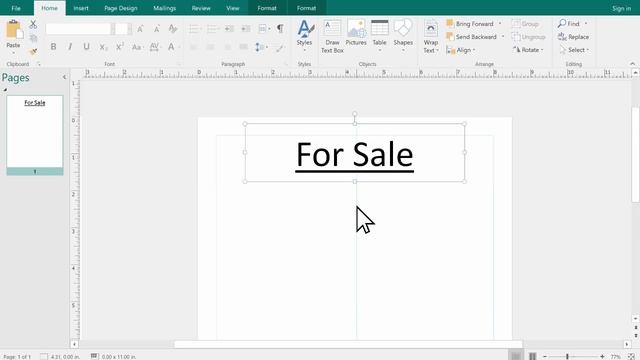The width and height of the screenshot is (640, 360).
Task: Click the For Sale text box
Action: coord(354,153)
